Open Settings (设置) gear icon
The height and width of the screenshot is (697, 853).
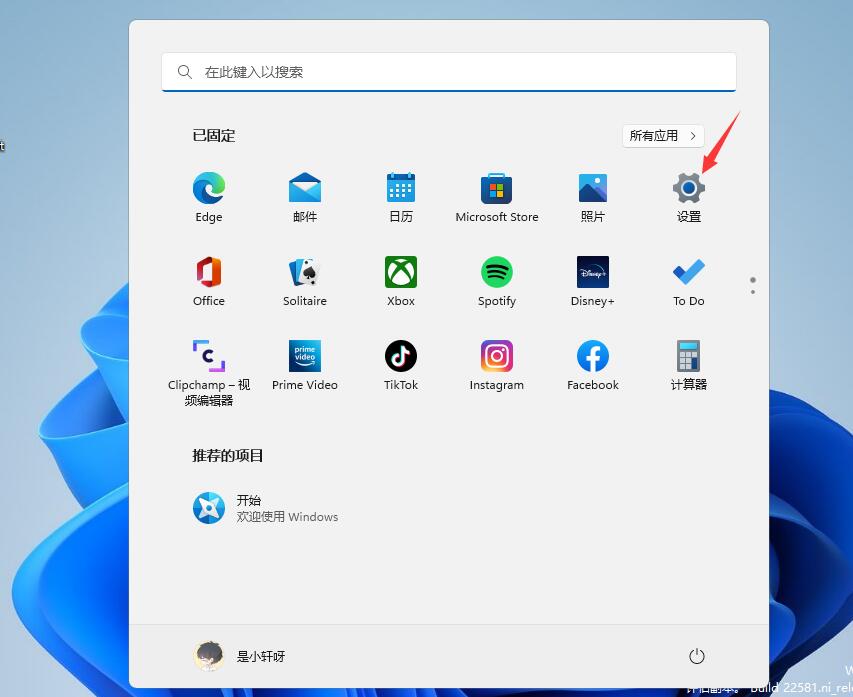[689, 188]
